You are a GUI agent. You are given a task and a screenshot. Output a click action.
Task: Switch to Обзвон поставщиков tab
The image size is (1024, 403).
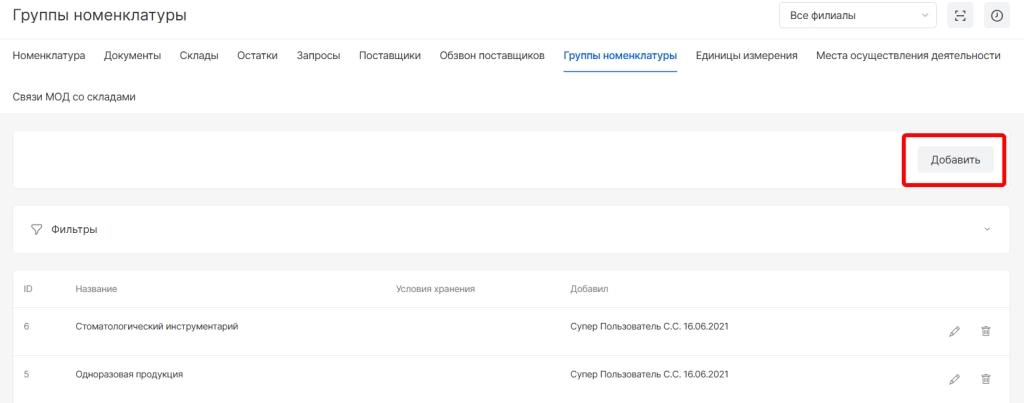[492, 56]
